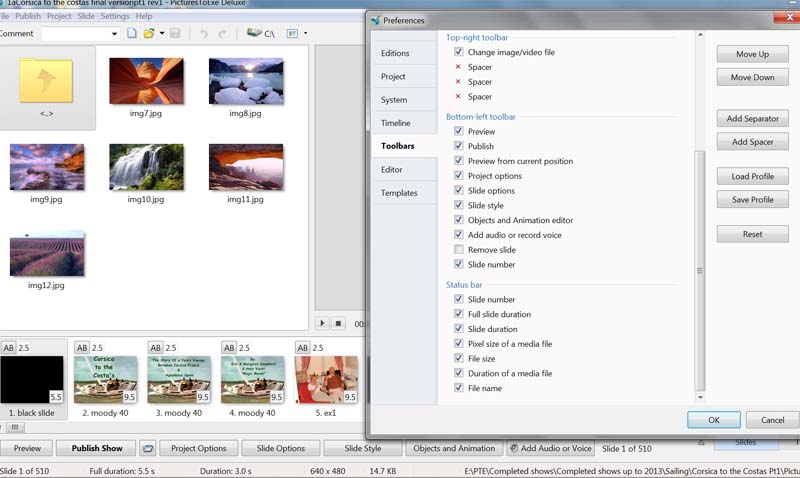Image resolution: width=800 pixels, height=478 pixels.
Task: Toggle Full slide duration checkbox
Action: pos(459,314)
